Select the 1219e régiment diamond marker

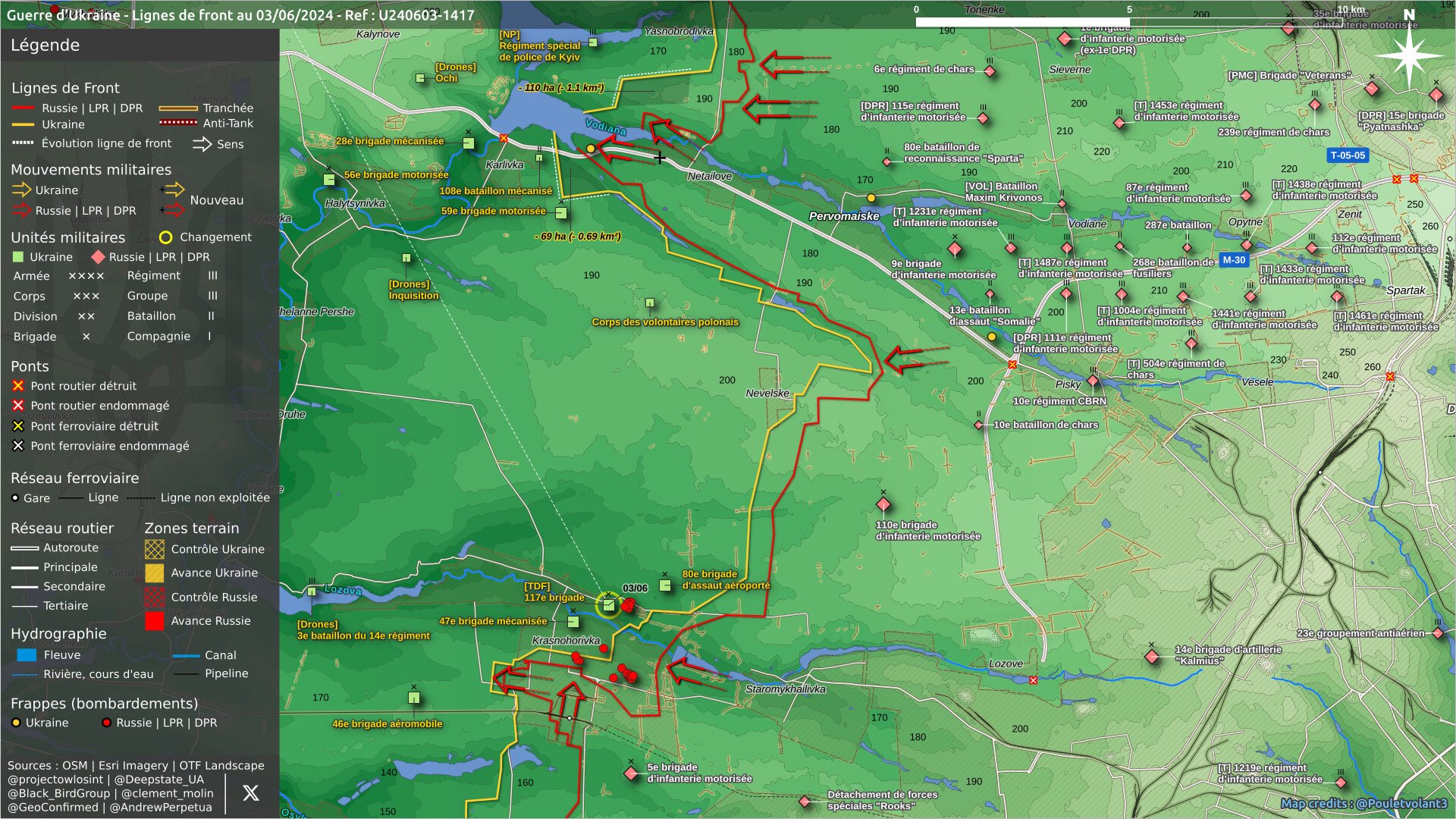click(x=1341, y=782)
